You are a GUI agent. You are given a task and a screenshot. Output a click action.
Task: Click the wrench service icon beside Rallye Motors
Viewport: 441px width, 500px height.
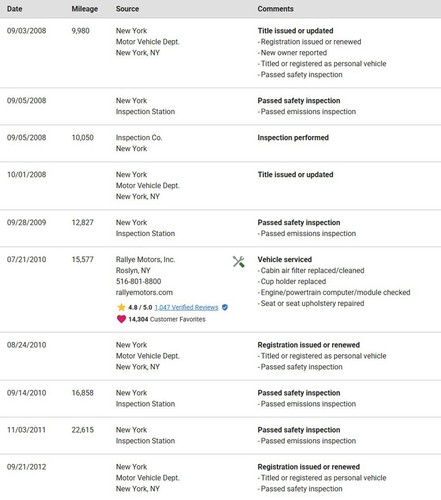[x=239, y=262]
